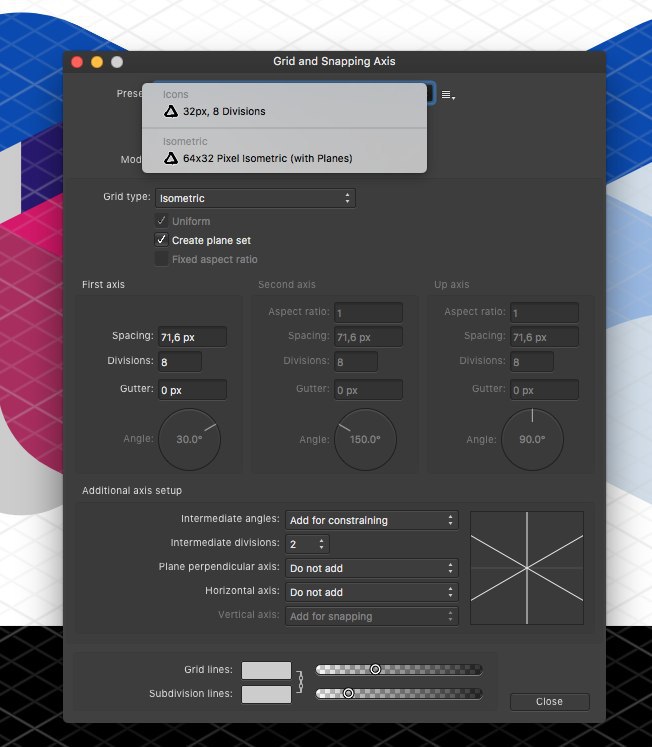The image size is (652, 747).
Task: Click the First axis Spacing field
Action: 192,337
